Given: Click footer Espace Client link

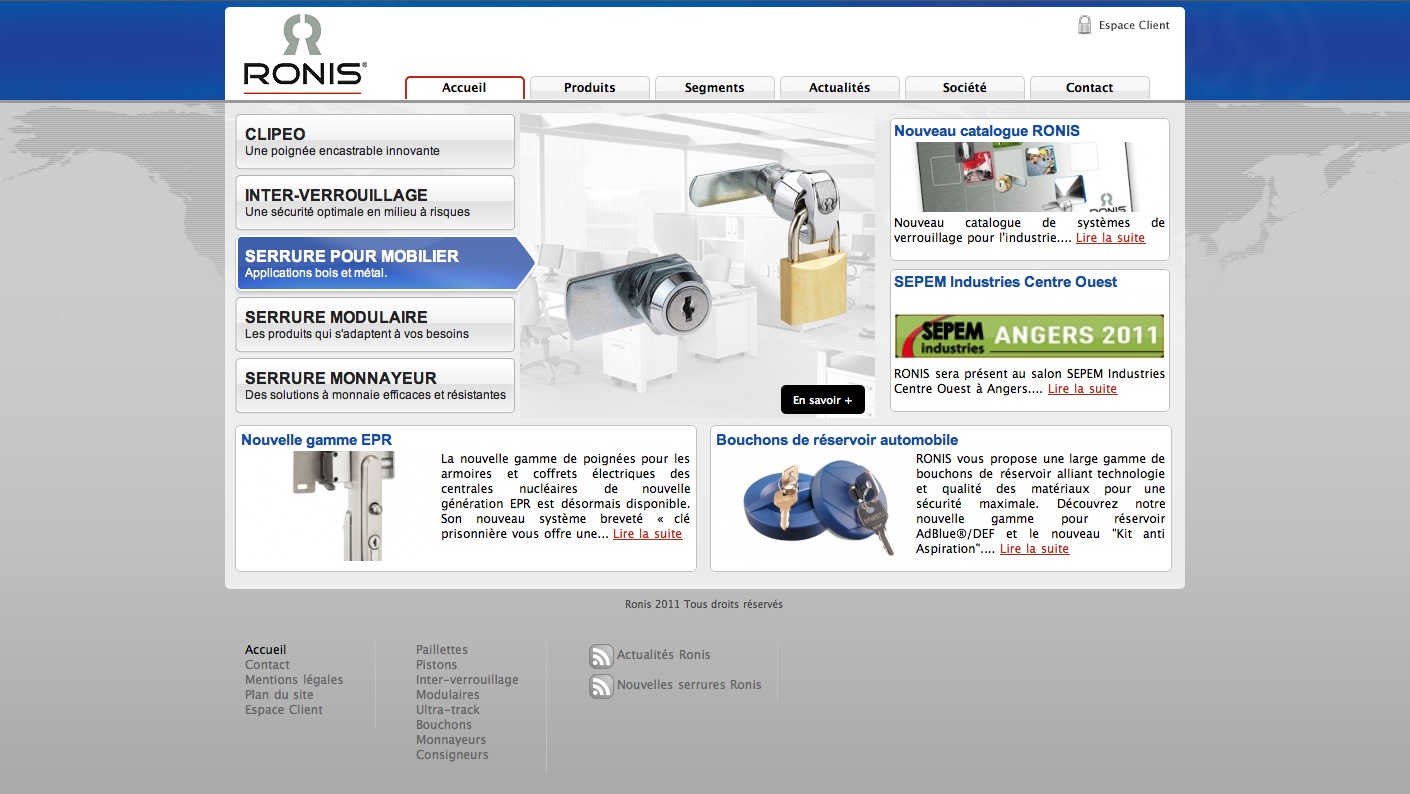Looking at the screenshot, I should coord(284,710).
